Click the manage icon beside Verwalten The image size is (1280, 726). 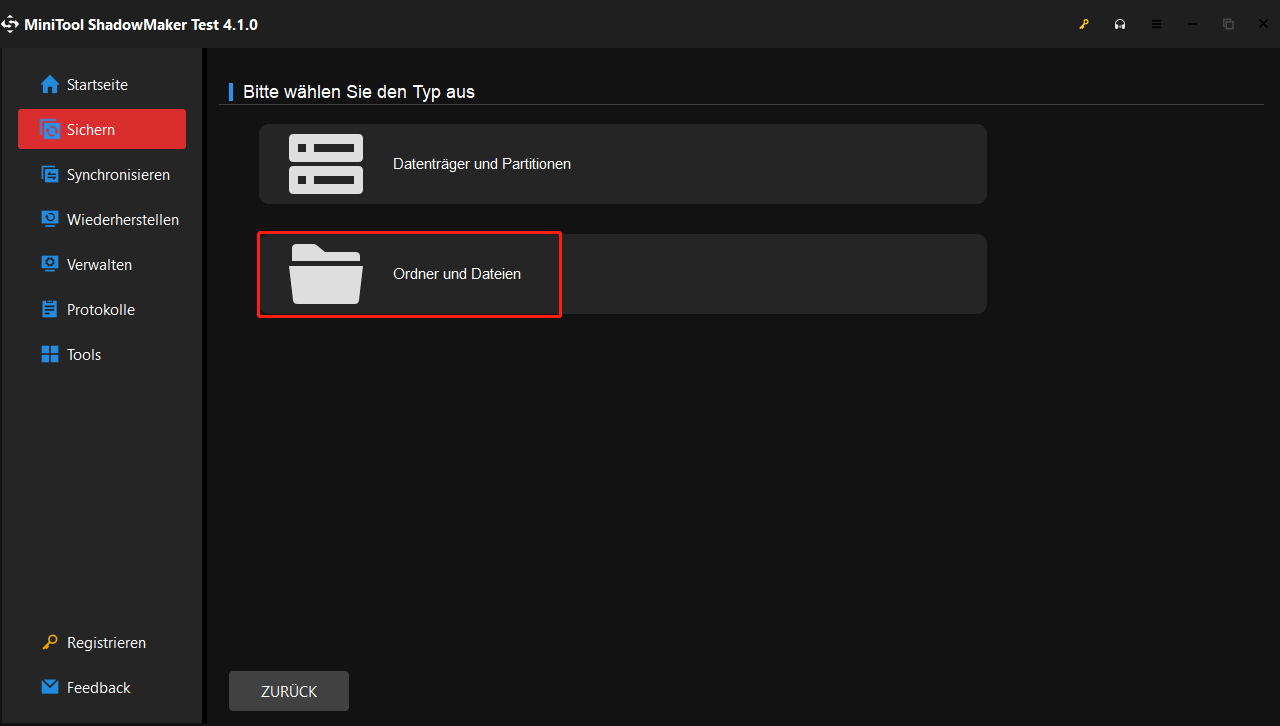tap(50, 264)
